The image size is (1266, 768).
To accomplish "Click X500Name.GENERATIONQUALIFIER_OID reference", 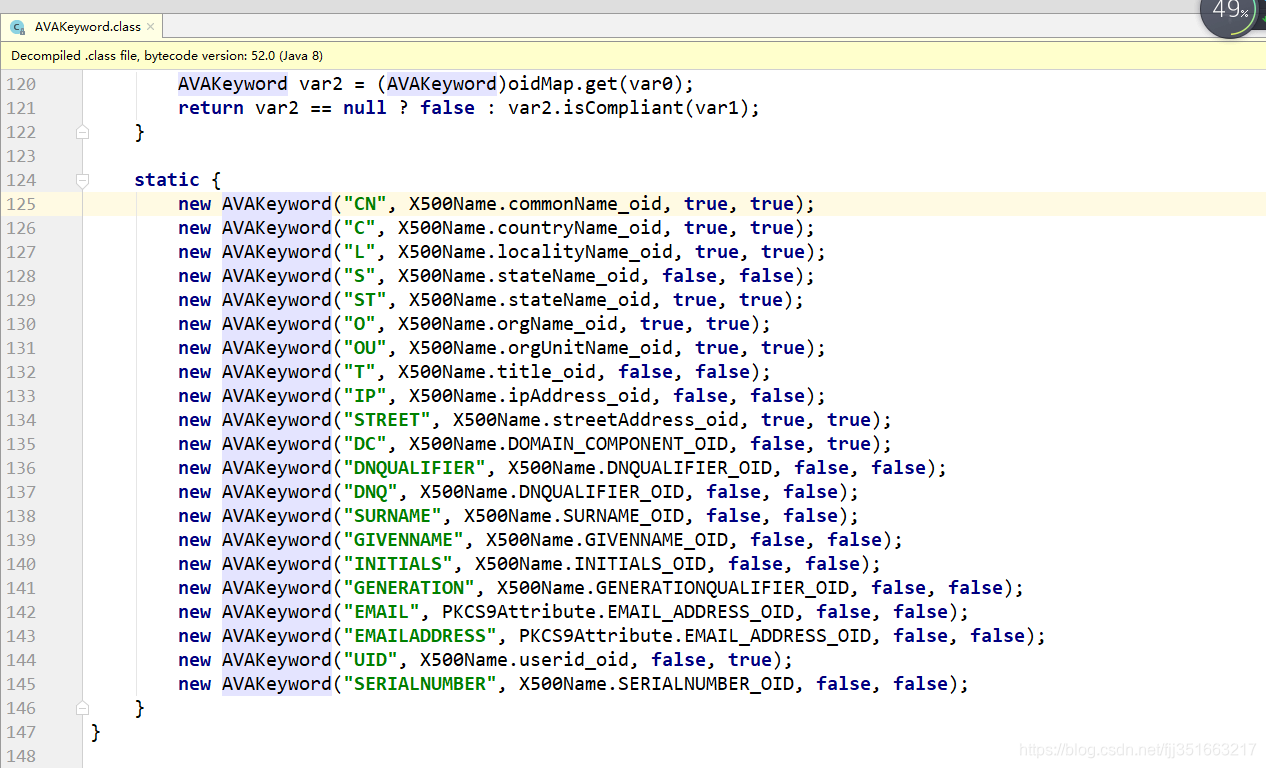I will coord(673,588).
